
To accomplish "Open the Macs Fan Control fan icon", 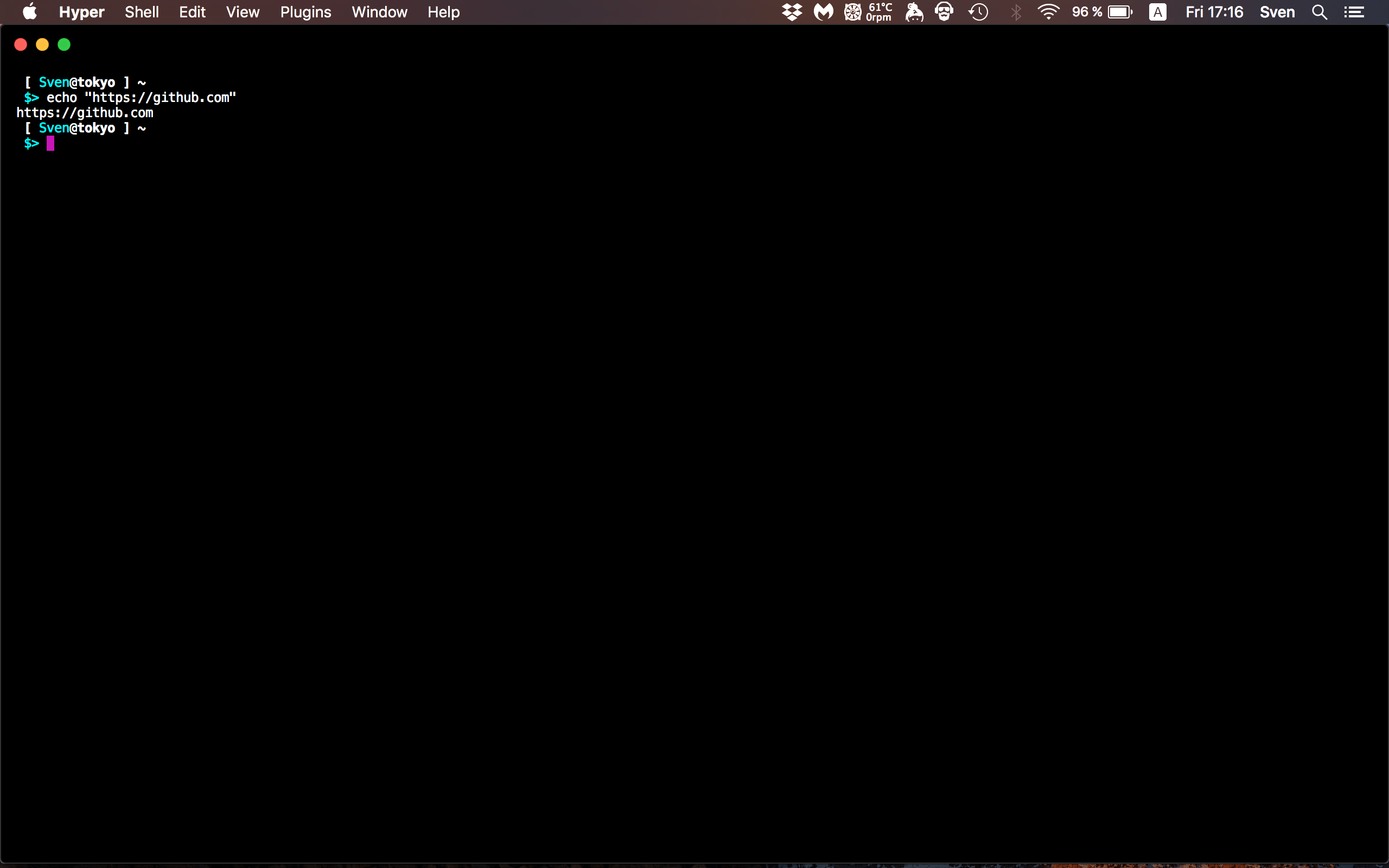I will pos(853,11).
